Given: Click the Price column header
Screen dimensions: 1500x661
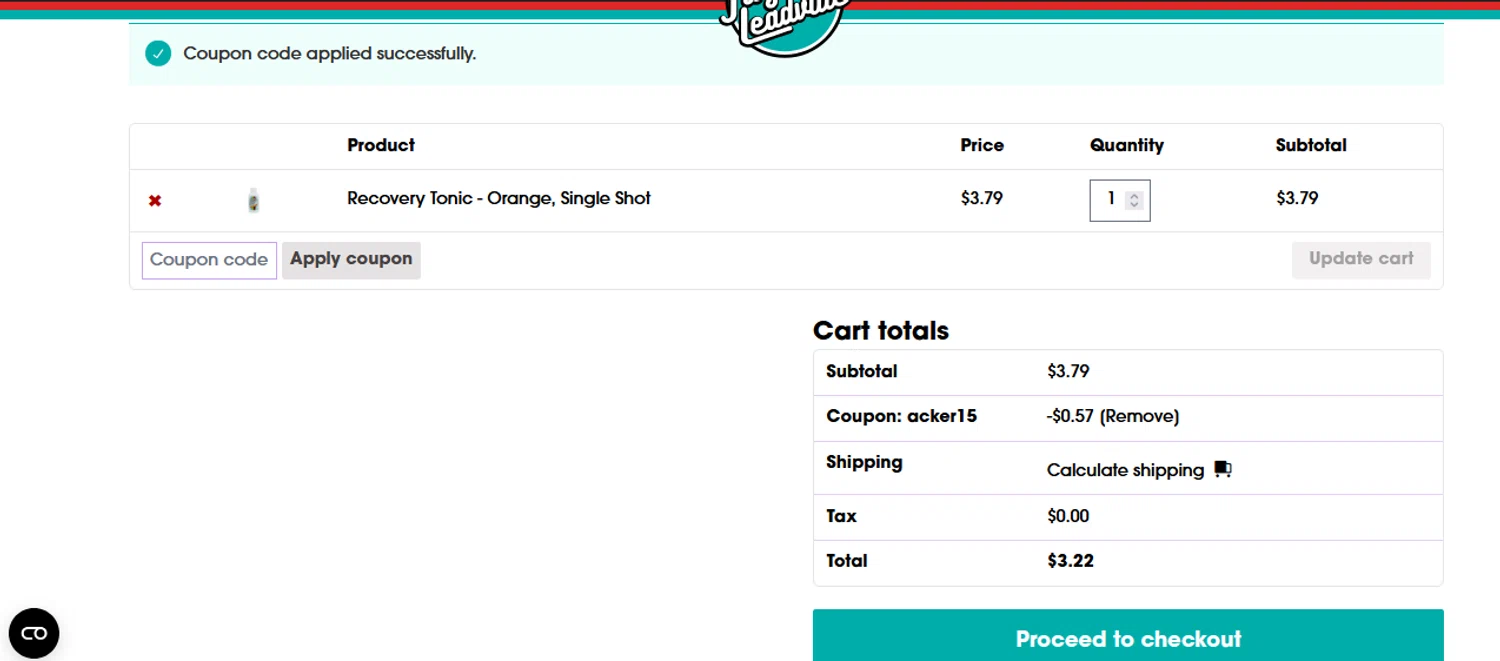Looking at the screenshot, I should click(982, 145).
